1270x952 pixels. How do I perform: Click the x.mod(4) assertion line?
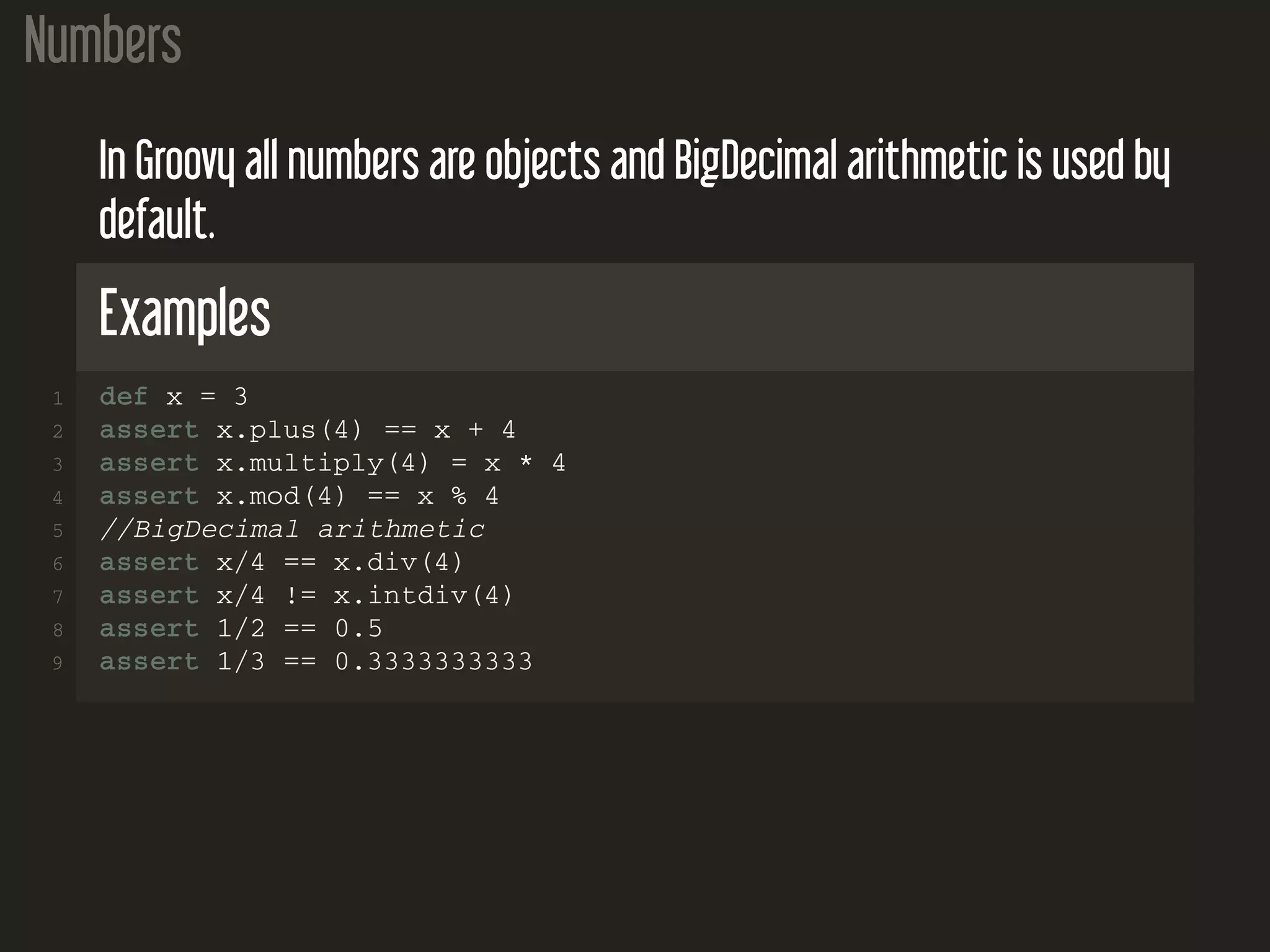click(299, 496)
